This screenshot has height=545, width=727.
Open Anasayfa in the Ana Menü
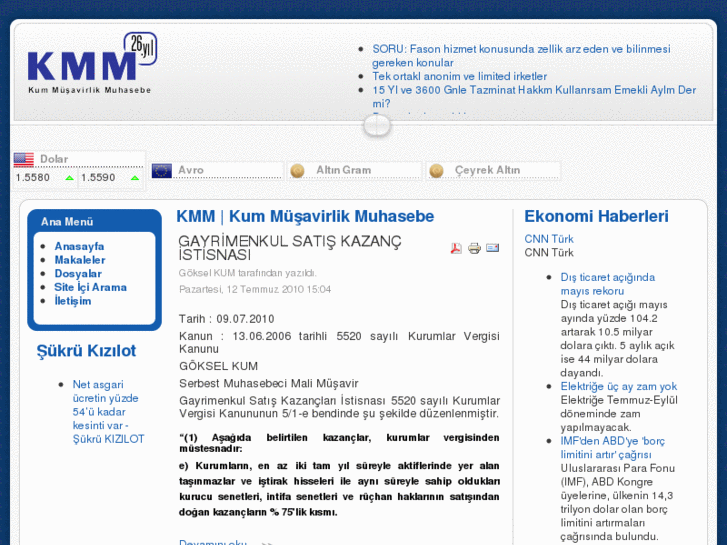(x=79, y=246)
